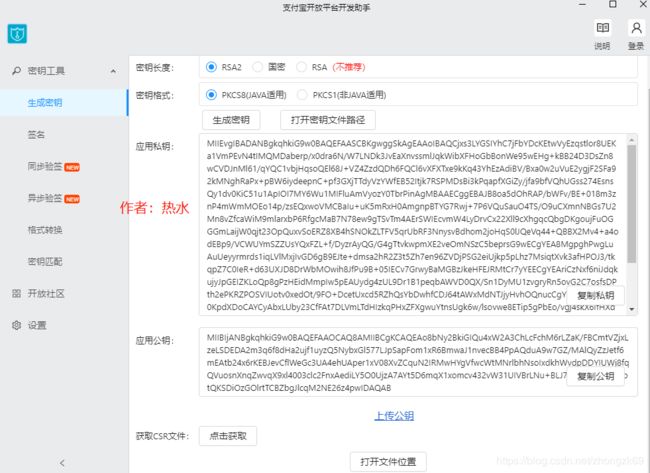Click the 生成密钥 button
The width and height of the screenshot is (650, 473).
(x=231, y=120)
